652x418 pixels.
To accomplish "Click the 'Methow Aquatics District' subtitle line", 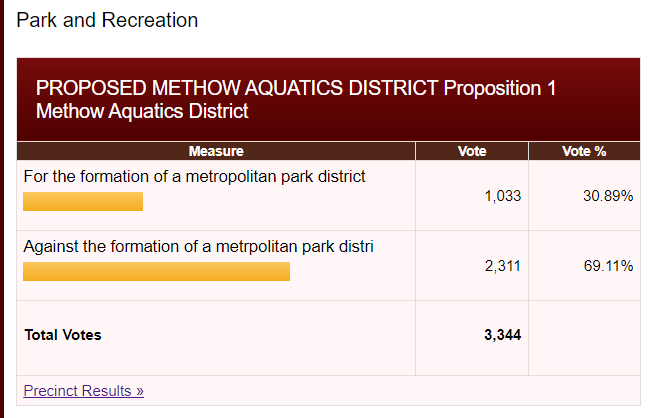I will [142, 112].
